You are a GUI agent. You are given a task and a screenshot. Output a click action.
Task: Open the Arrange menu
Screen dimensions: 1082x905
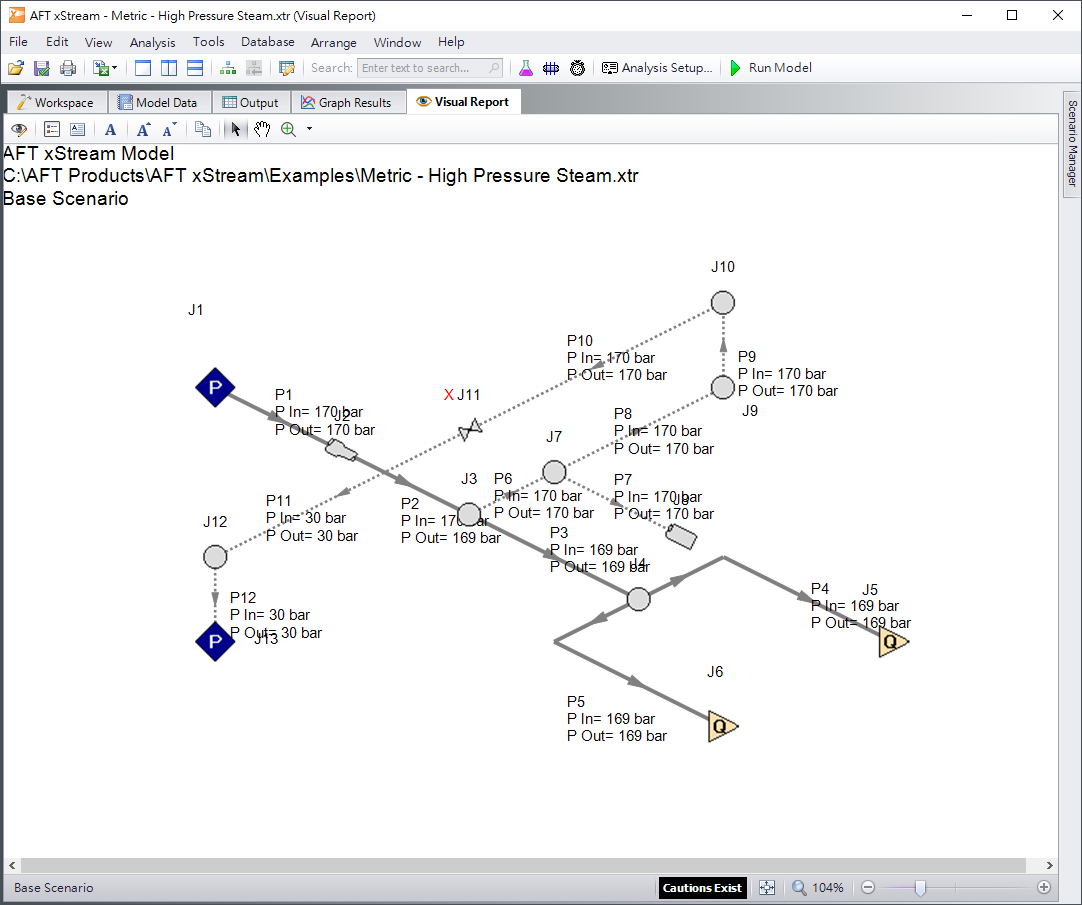click(333, 42)
